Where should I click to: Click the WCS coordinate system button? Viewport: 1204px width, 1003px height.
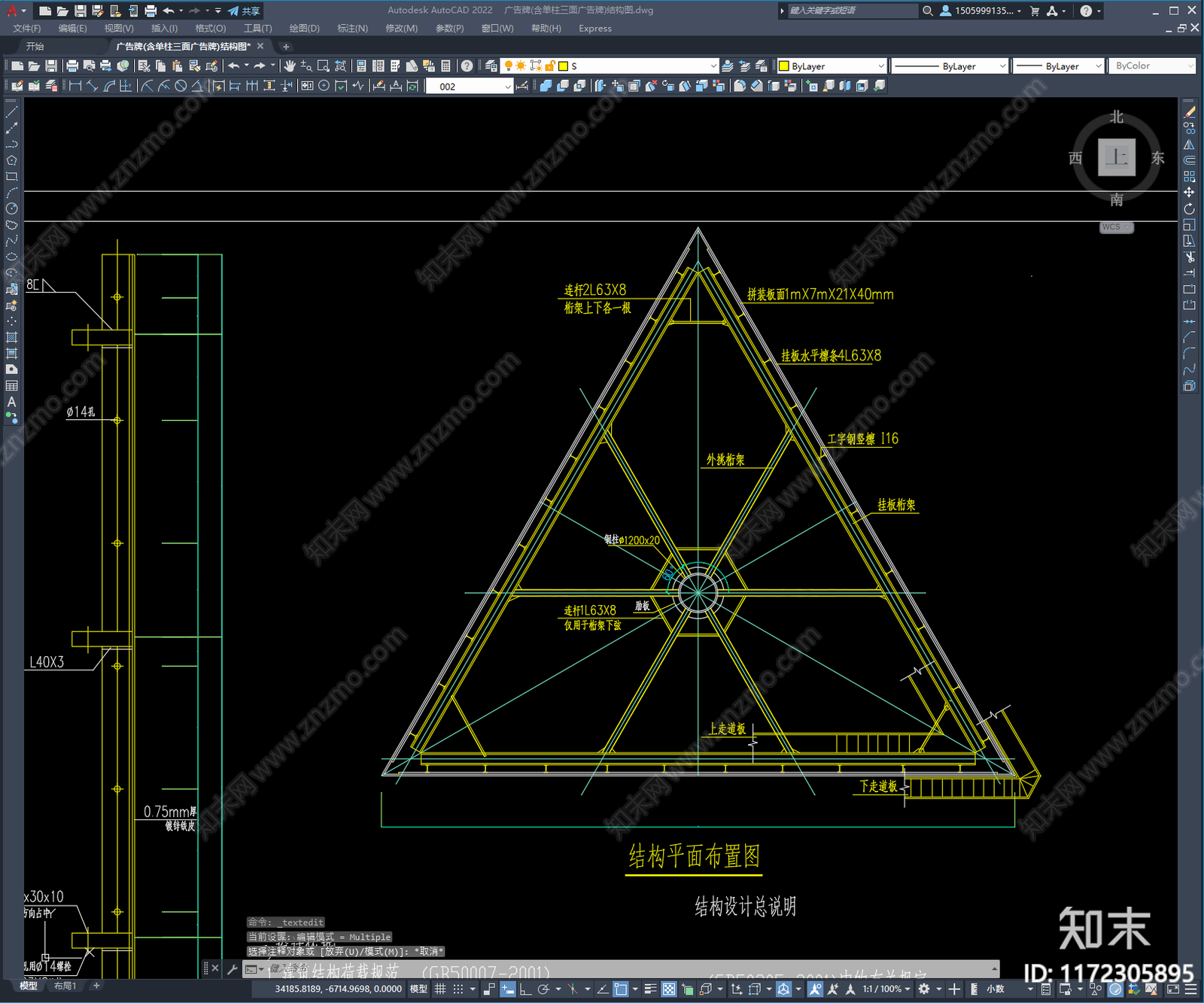1116,227
